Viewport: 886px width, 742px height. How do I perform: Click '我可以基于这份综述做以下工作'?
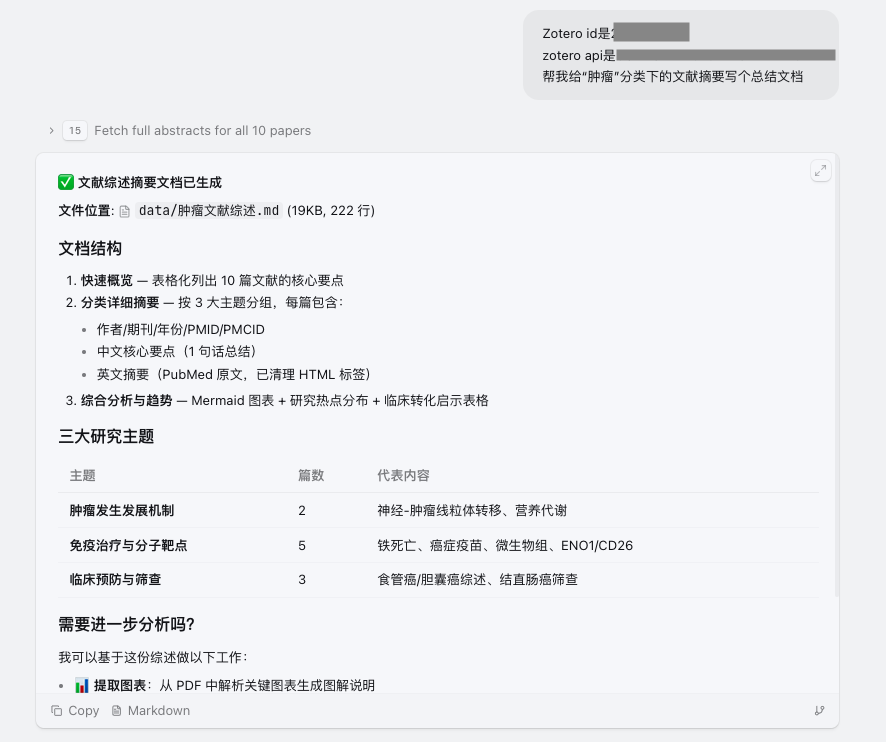coord(153,657)
